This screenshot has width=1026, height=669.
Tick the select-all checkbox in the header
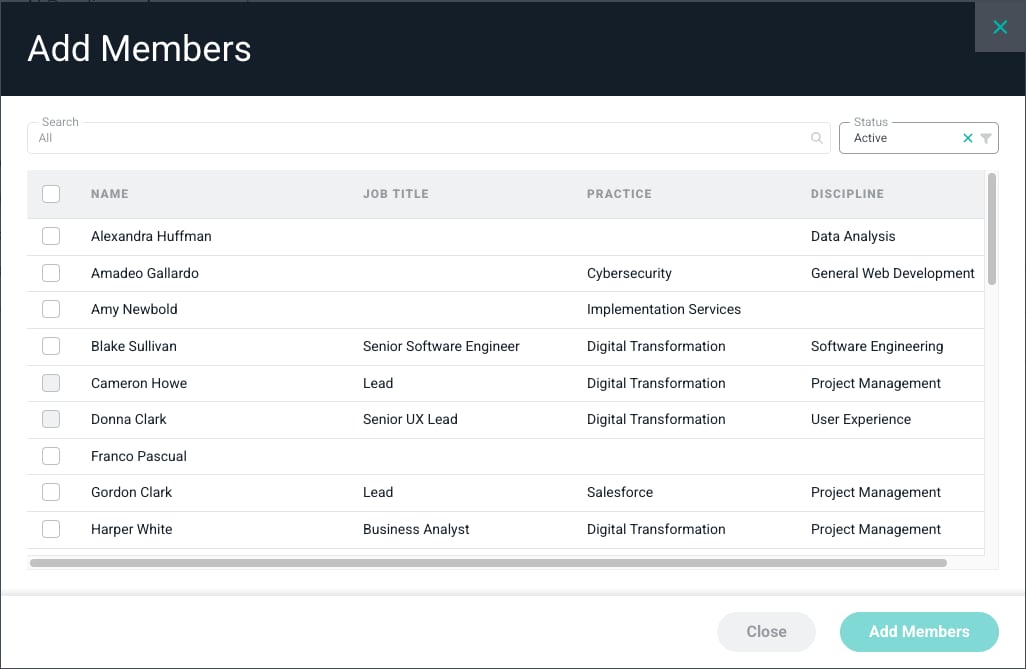point(51,194)
